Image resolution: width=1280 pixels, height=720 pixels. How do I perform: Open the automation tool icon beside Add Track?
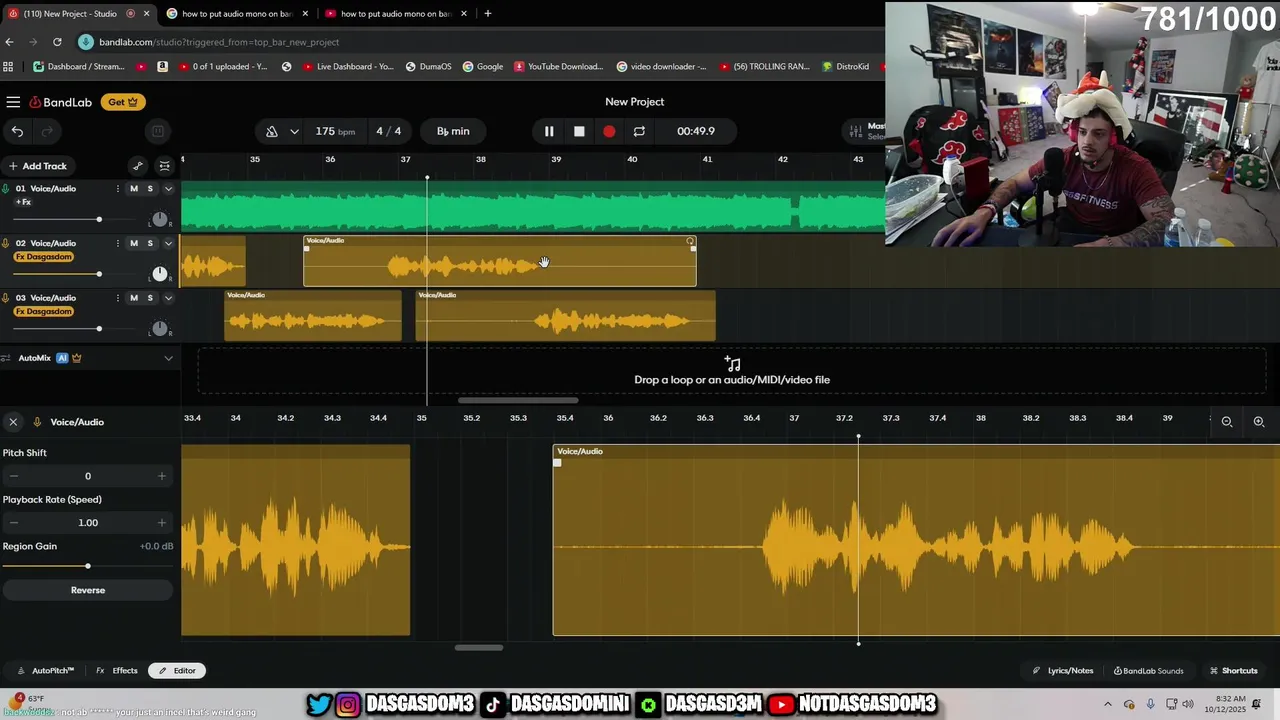[138, 166]
